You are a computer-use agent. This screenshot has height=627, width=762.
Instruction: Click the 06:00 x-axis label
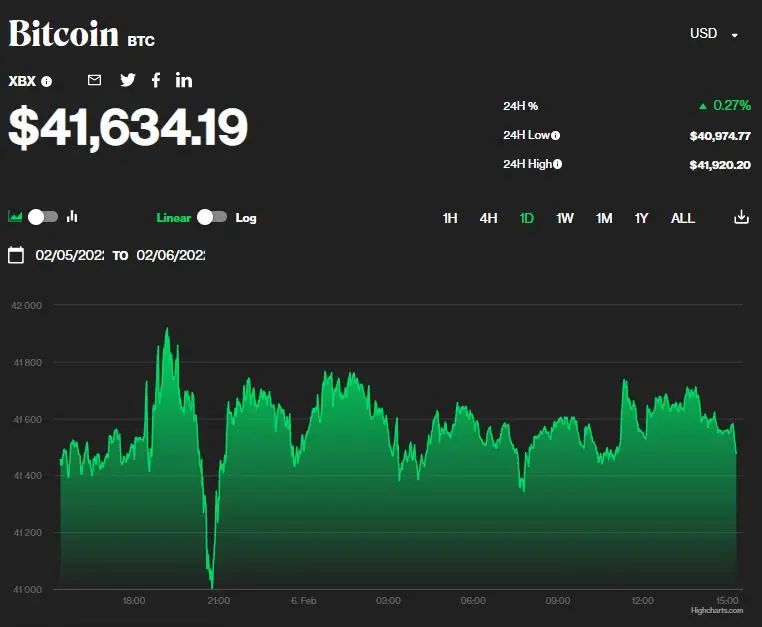473,601
